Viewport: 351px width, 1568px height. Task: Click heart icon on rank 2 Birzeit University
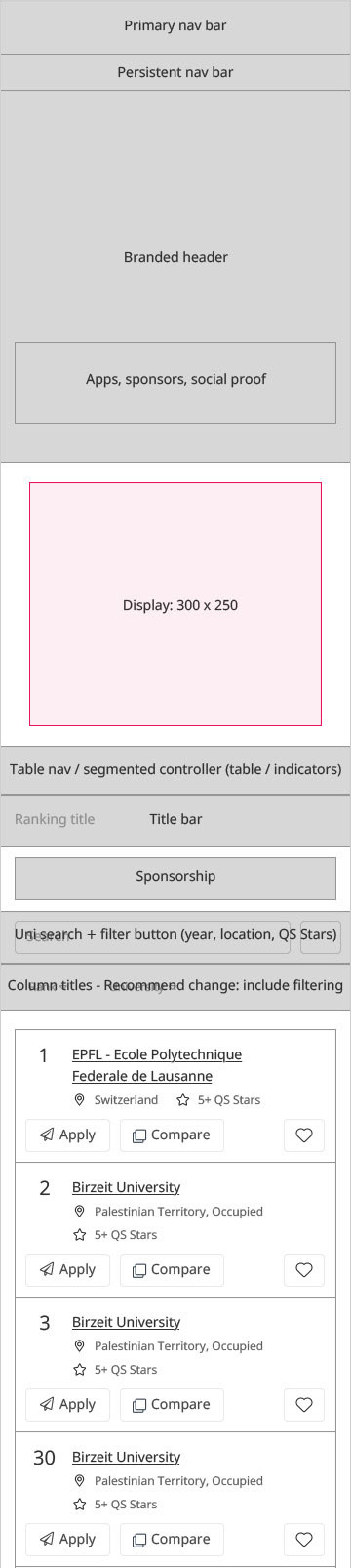click(x=304, y=1270)
